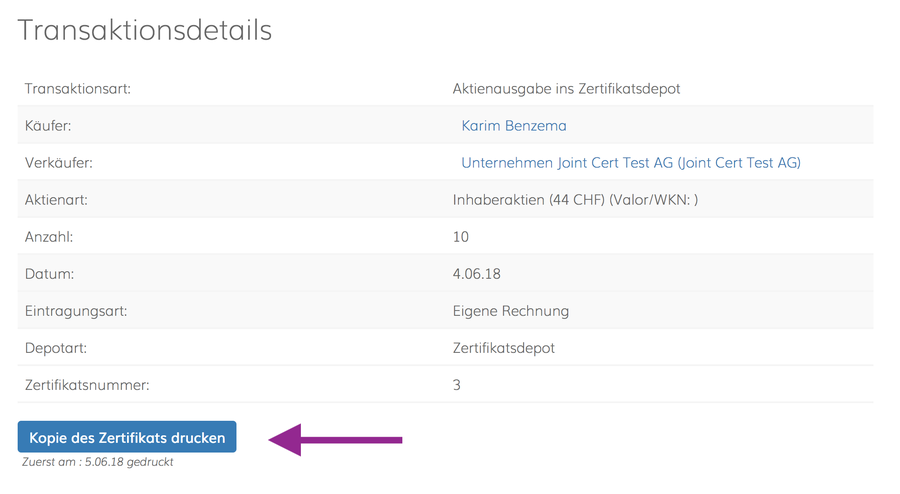This screenshot has height=494, width=900.
Task: Click the Kopie des Zertifikats drucken button
Action: coord(127,437)
